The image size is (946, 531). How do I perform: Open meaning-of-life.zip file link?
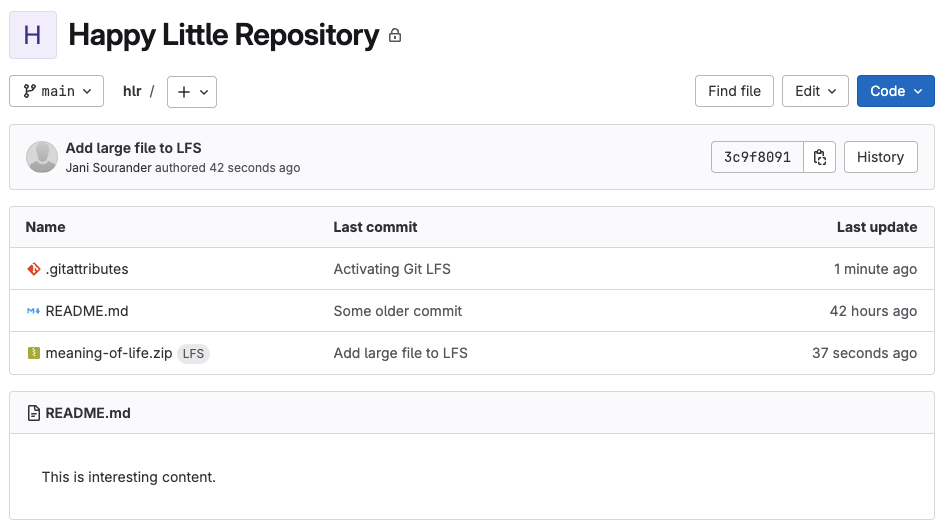108,353
